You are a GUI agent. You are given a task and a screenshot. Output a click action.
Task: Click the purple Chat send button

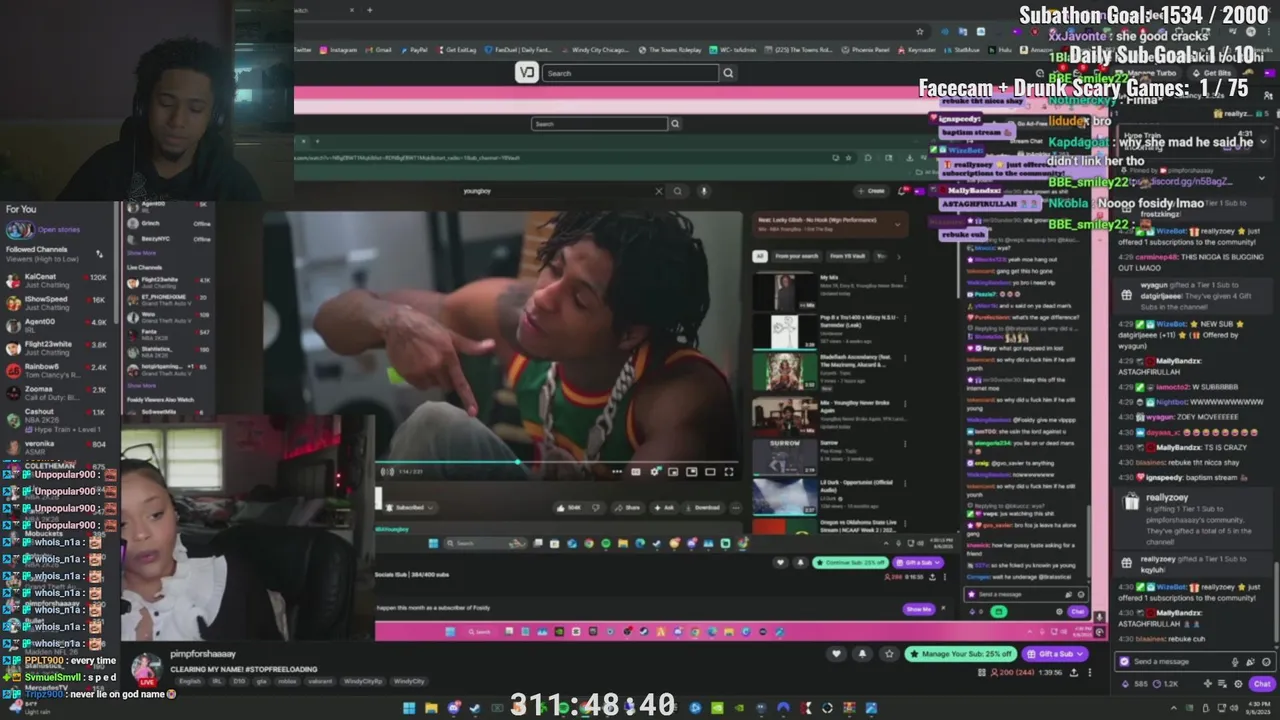click(1261, 684)
